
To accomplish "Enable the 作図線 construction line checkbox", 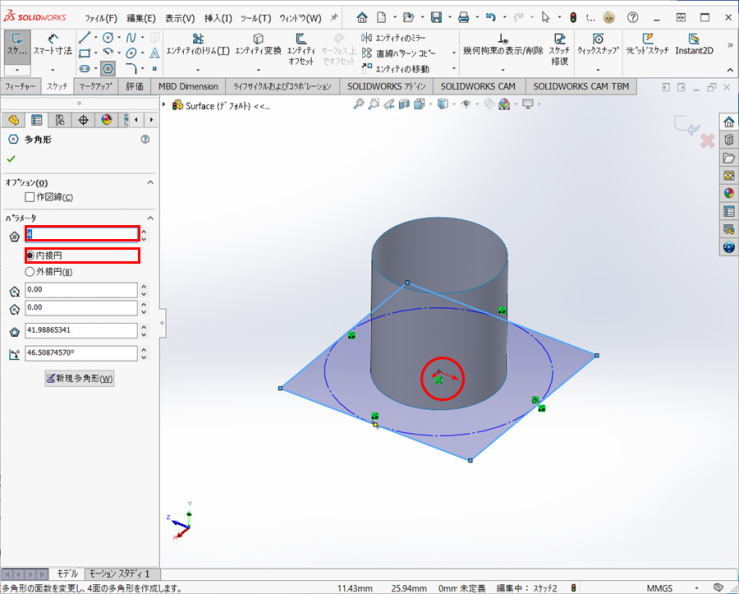I will pyautogui.click(x=29, y=197).
